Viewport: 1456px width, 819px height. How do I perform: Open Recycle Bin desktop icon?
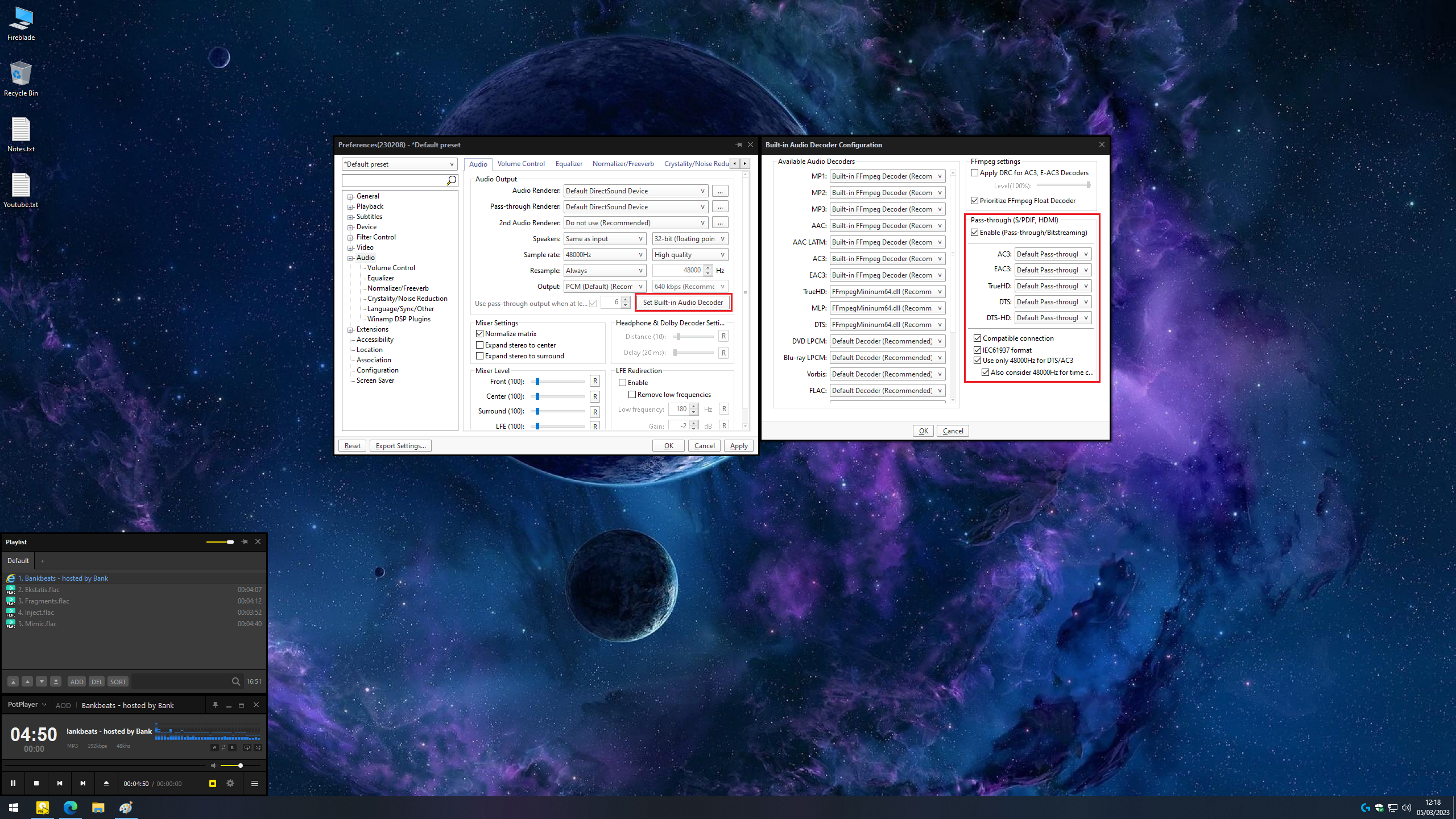(21, 79)
